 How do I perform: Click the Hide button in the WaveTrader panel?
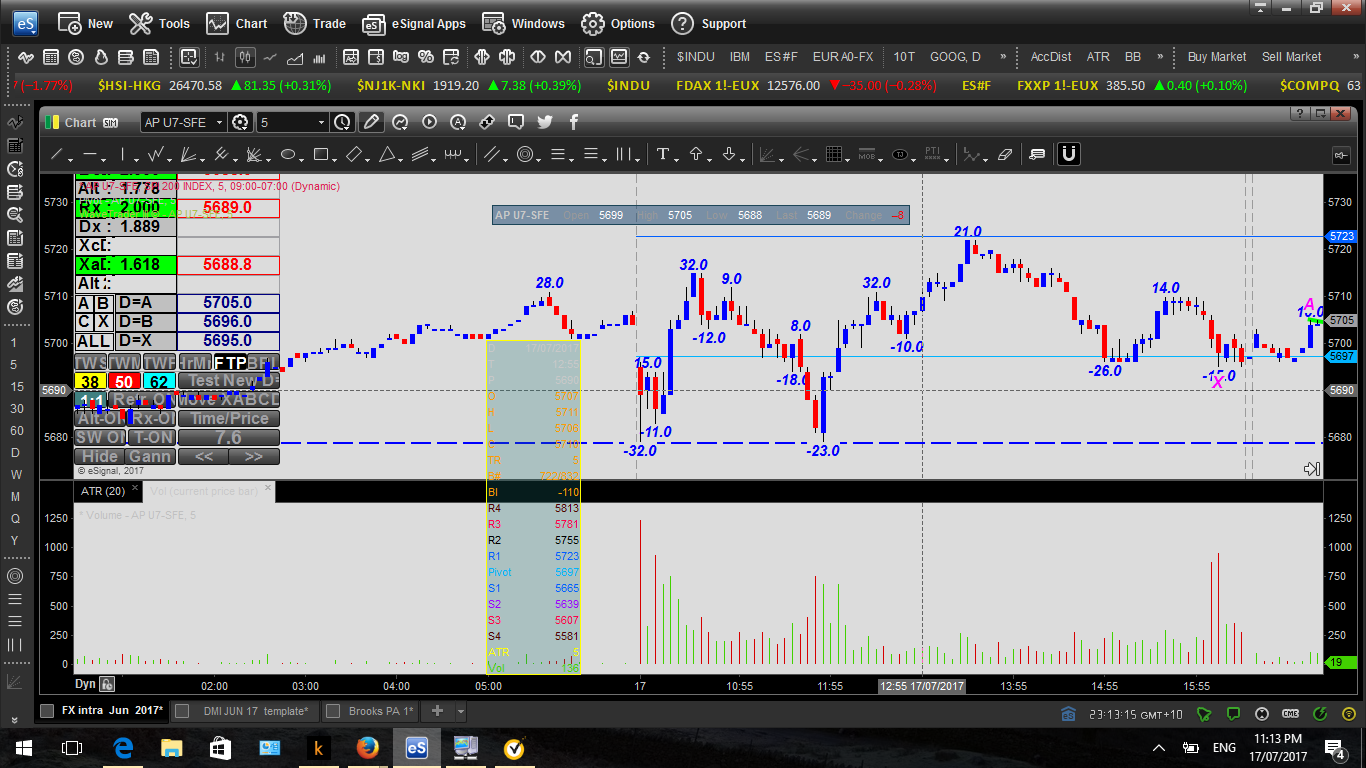[x=99, y=456]
